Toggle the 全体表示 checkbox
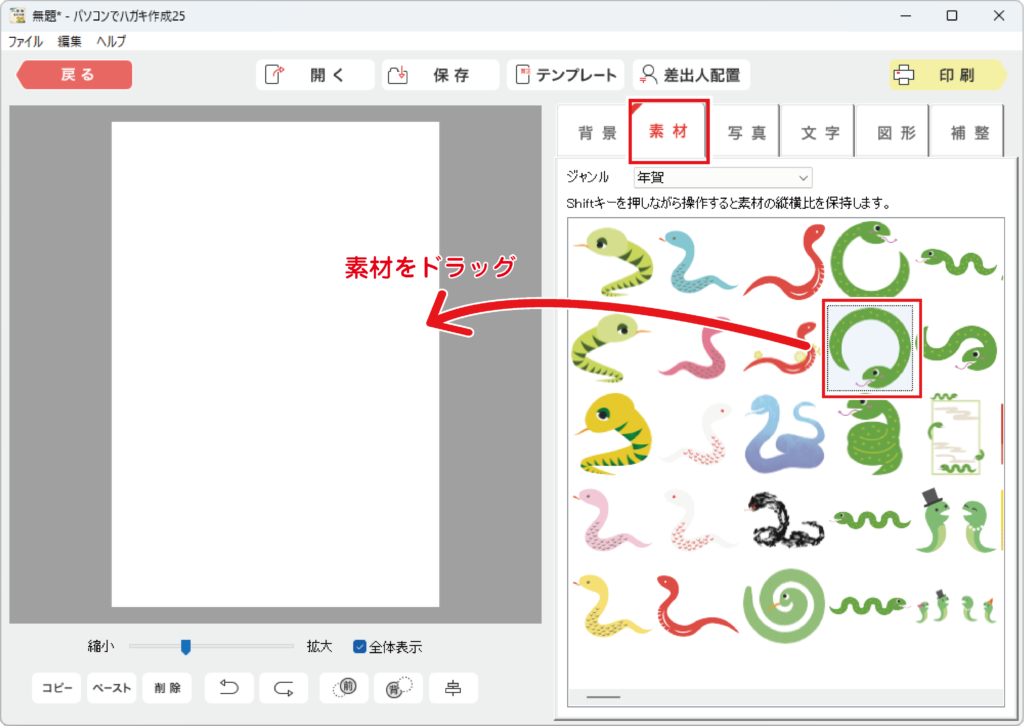Image resolution: width=1024 pixels, height=726 pixels. 359,646
